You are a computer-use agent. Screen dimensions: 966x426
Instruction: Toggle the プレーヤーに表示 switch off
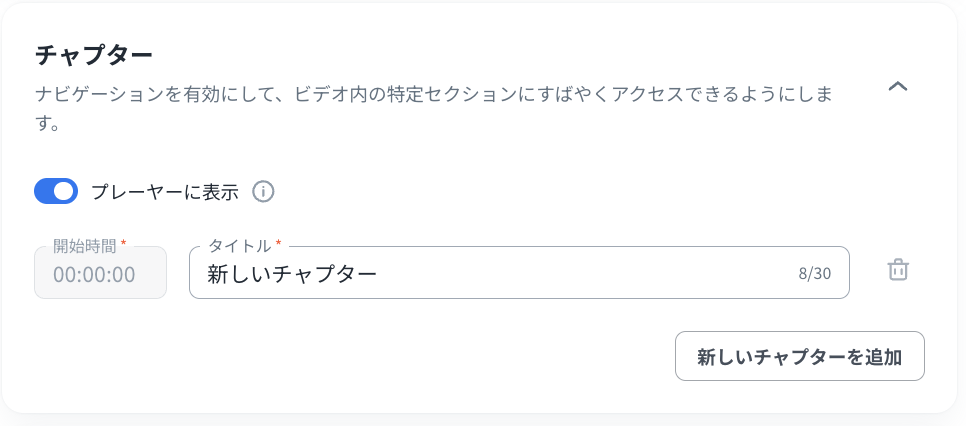[x=56, y=191]
